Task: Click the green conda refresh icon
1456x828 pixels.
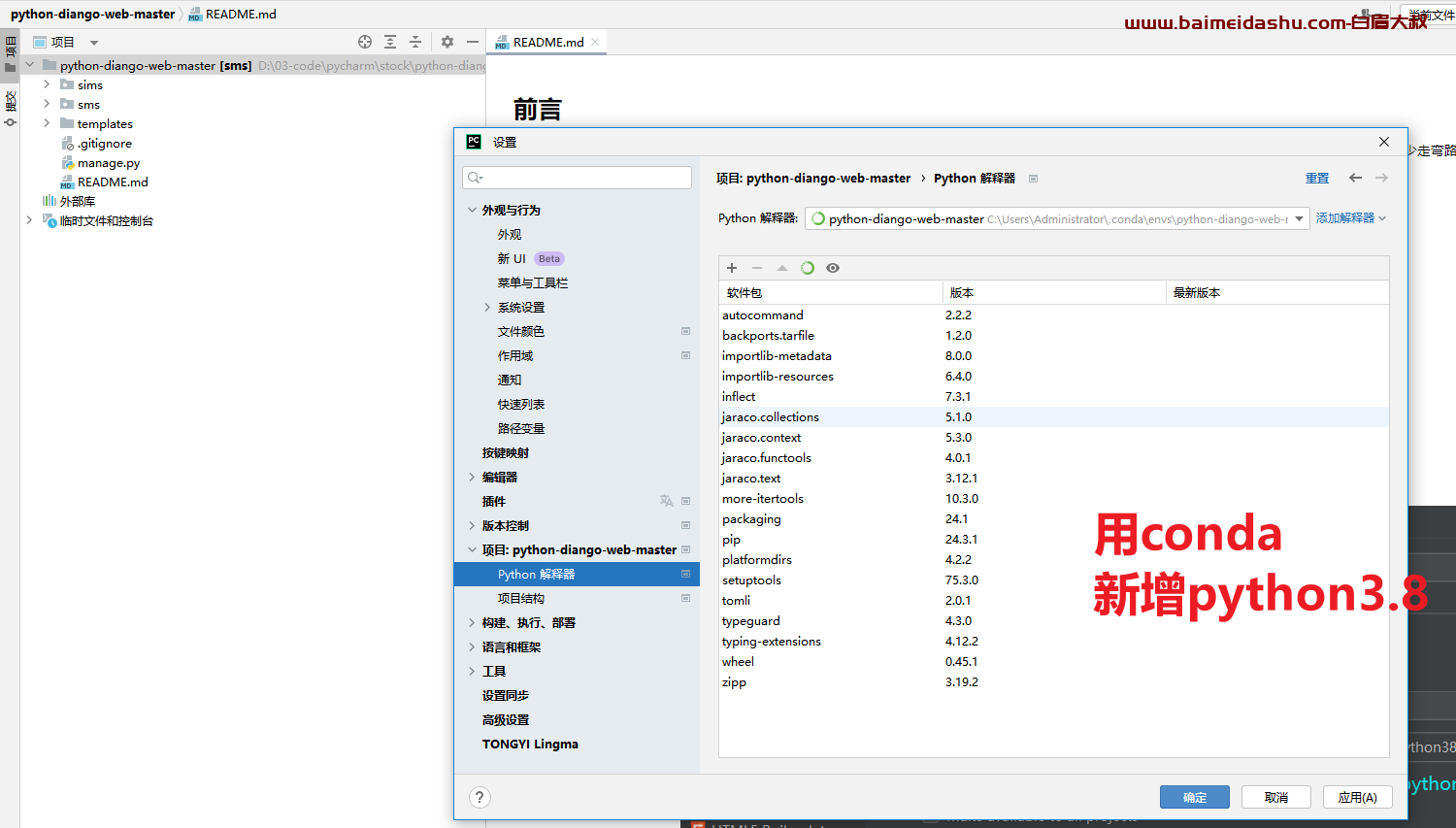Action: 808,268
